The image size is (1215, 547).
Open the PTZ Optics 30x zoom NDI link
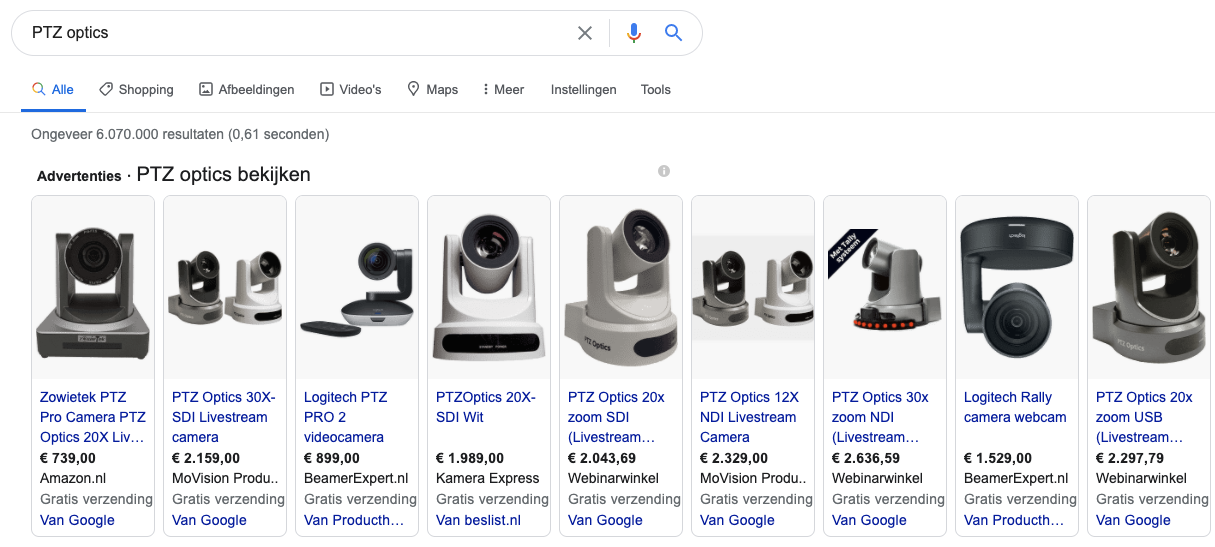880,417
